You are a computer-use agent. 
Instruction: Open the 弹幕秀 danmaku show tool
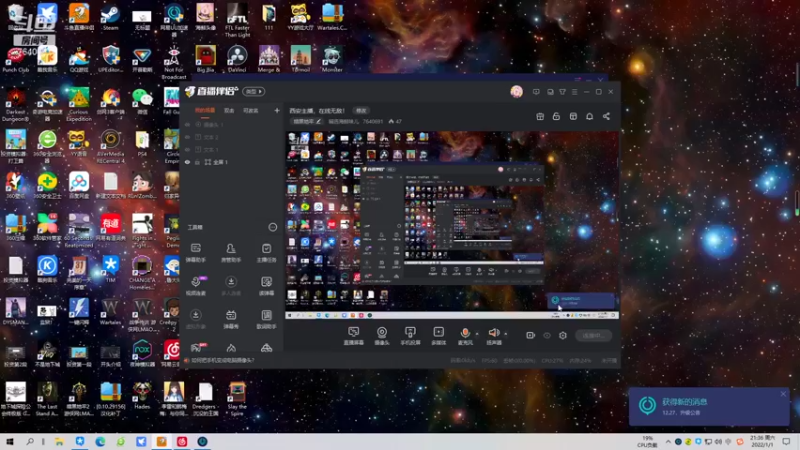click(x=231, y=319)
